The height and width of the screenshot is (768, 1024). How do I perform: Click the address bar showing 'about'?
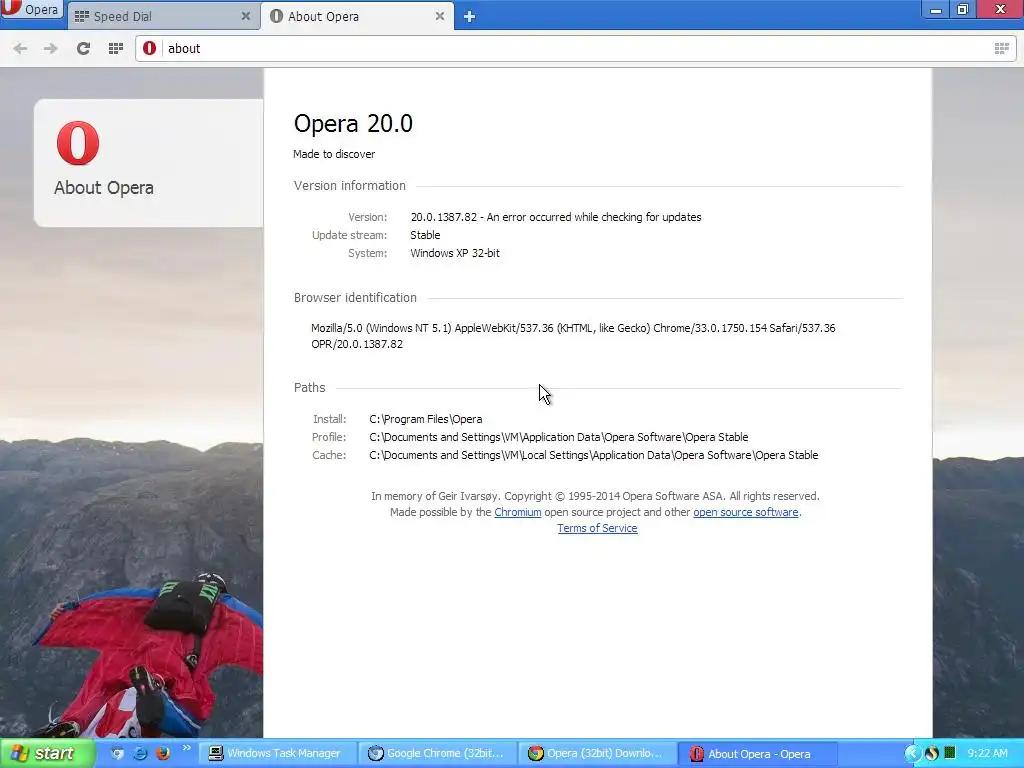pyautogui.click(x=575, y=48)
